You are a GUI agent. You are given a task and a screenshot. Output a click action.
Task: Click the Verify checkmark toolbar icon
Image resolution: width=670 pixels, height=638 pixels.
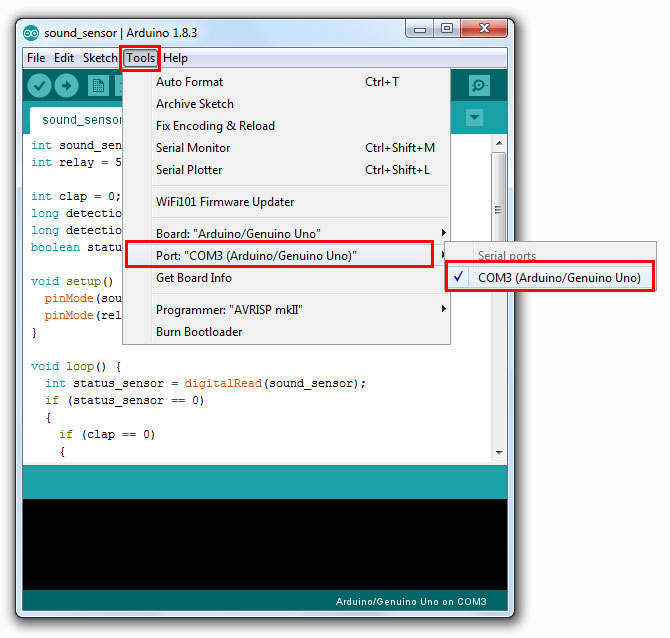coord(39,86)
